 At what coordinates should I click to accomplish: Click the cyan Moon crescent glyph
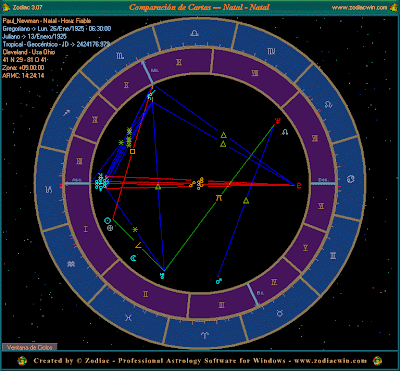(134, 257)
